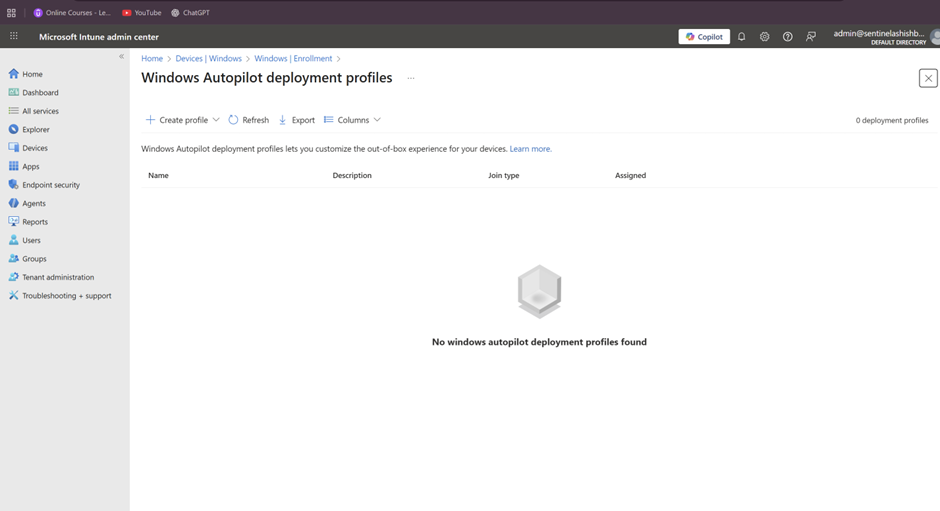Open the Copilot button
This screenshot has height=511, width=940.
(x=704, y=37)
